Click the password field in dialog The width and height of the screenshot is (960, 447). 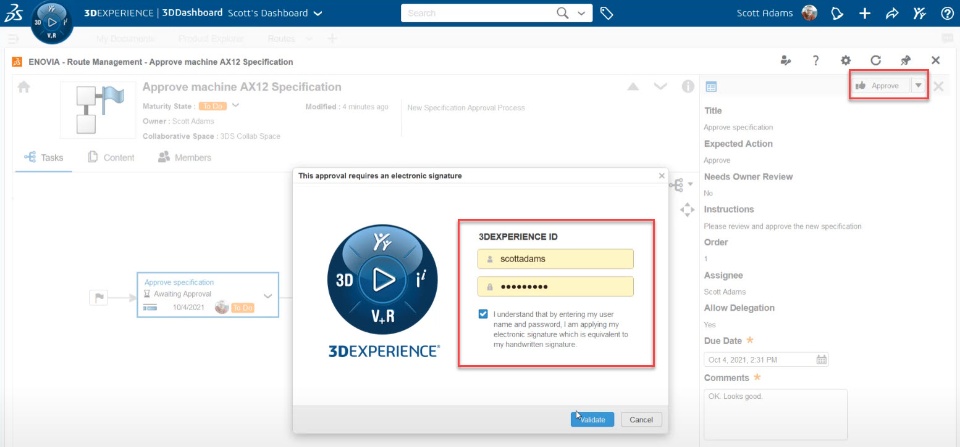point(555,287)
